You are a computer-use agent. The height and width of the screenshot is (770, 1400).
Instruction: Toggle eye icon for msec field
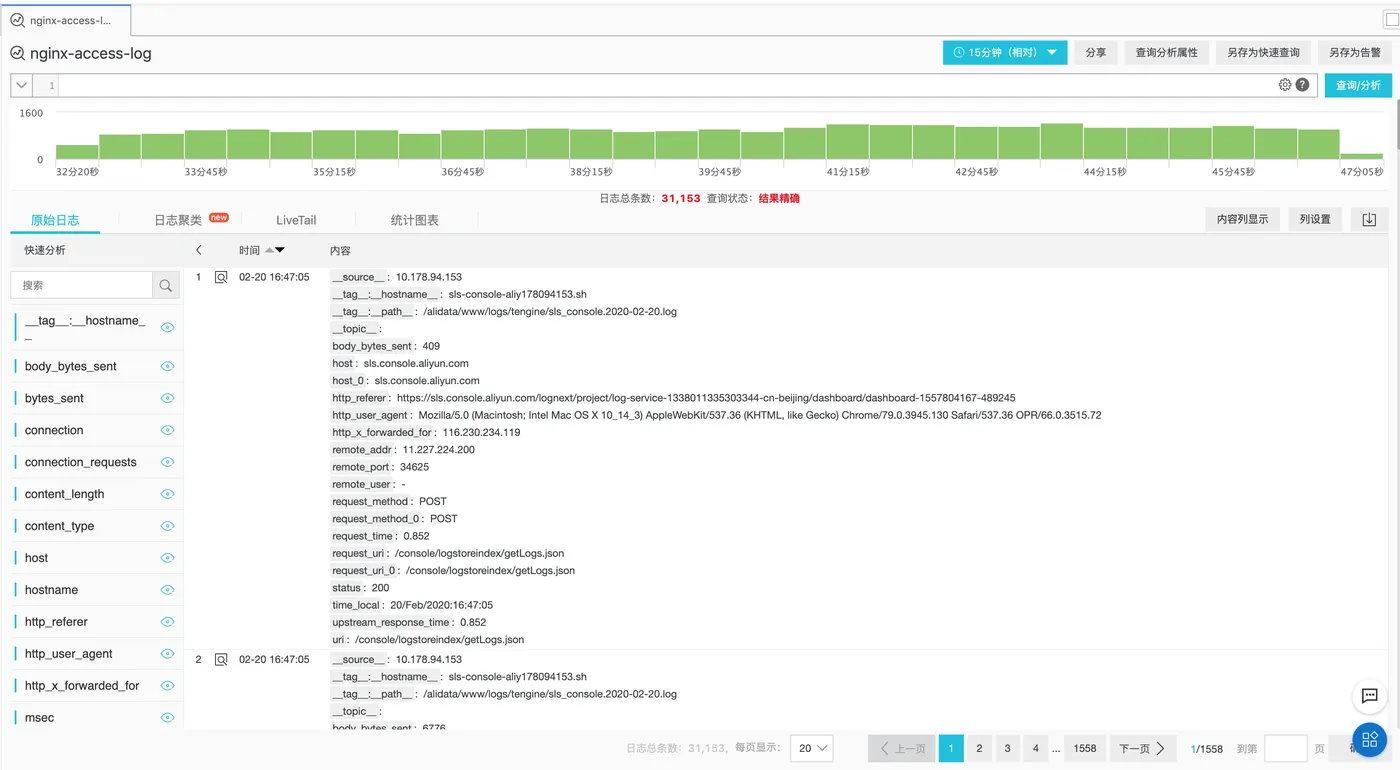point(167,718)
